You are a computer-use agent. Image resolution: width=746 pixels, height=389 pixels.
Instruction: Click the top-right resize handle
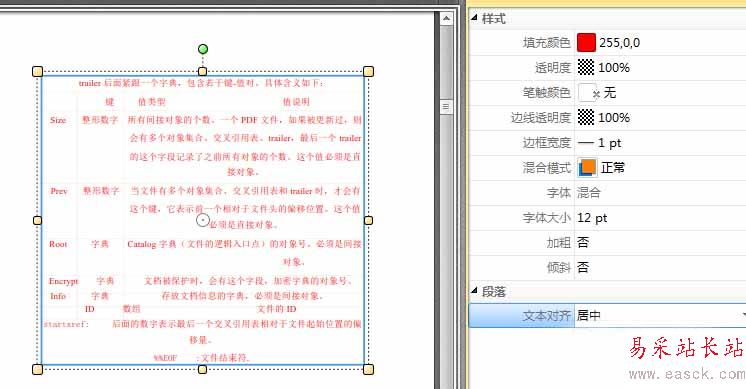click(368, 72)
